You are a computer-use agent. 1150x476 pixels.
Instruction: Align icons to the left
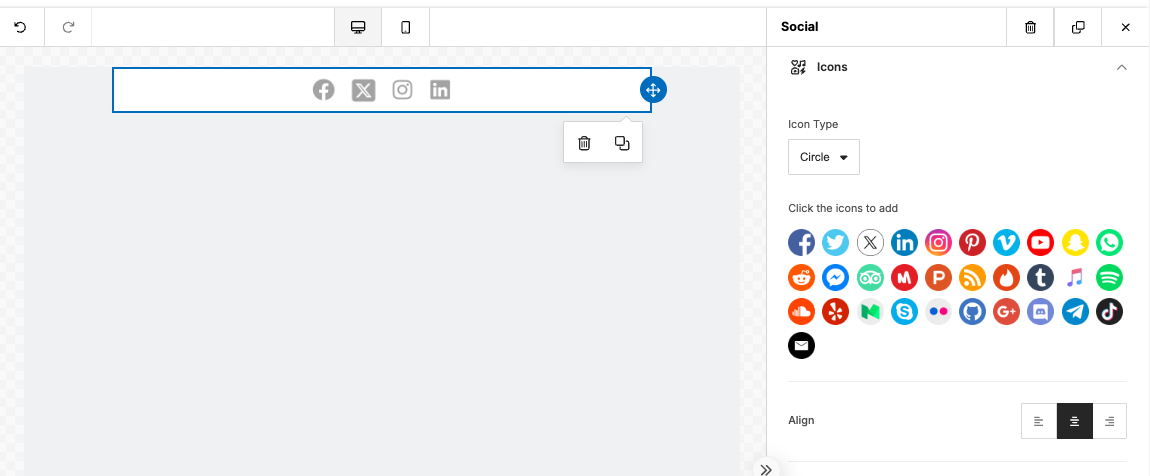(x=1039, y=421)
